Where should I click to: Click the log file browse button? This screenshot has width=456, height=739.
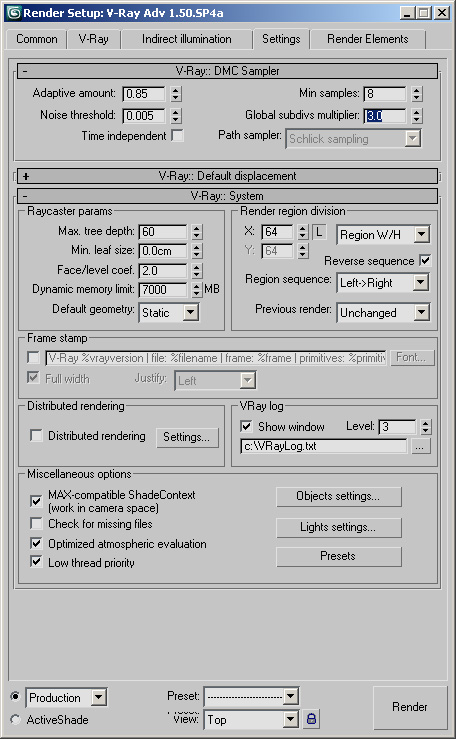420,446
